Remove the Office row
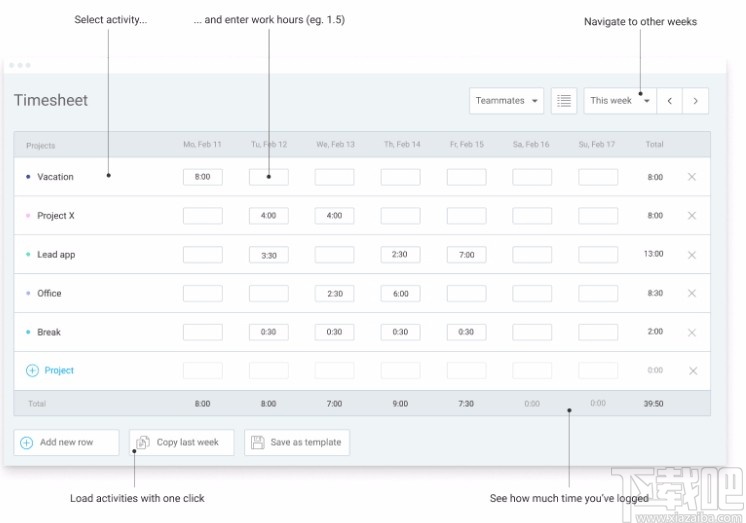 [x=692, y=294]
